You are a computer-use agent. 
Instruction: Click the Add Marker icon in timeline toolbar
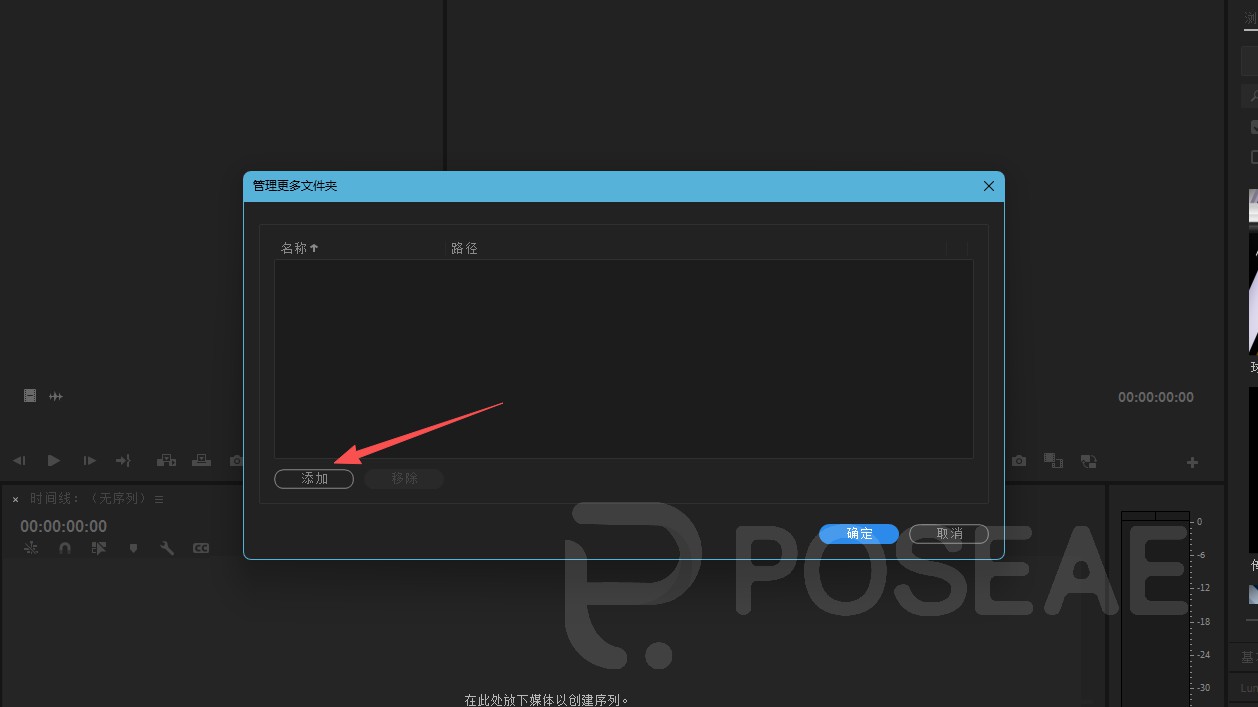[133, 548]
